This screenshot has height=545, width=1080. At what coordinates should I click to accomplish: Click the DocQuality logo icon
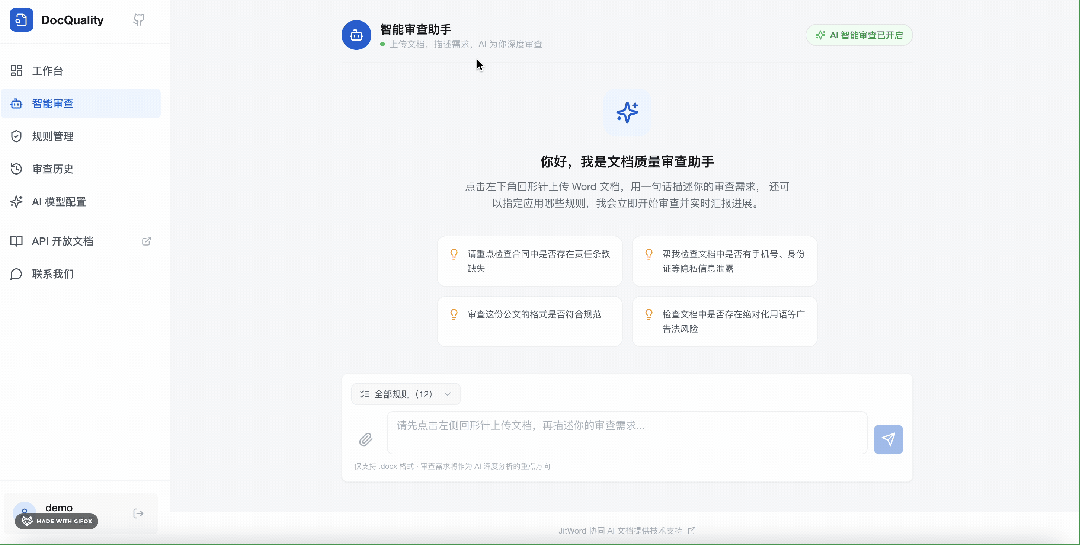pyautogui.click(x=21, y=20)
